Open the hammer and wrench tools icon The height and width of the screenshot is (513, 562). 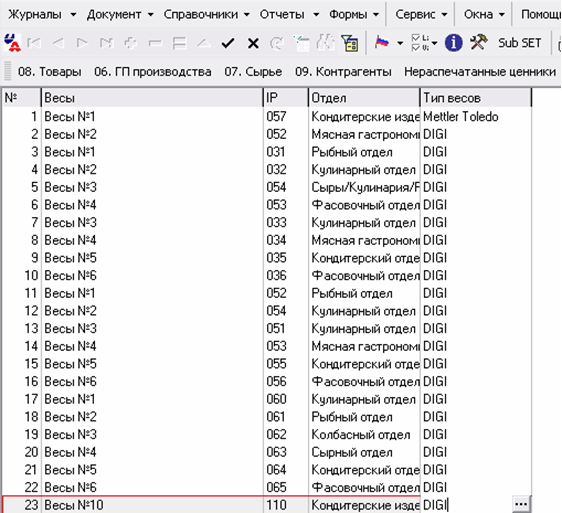click(x=478, y=43)
